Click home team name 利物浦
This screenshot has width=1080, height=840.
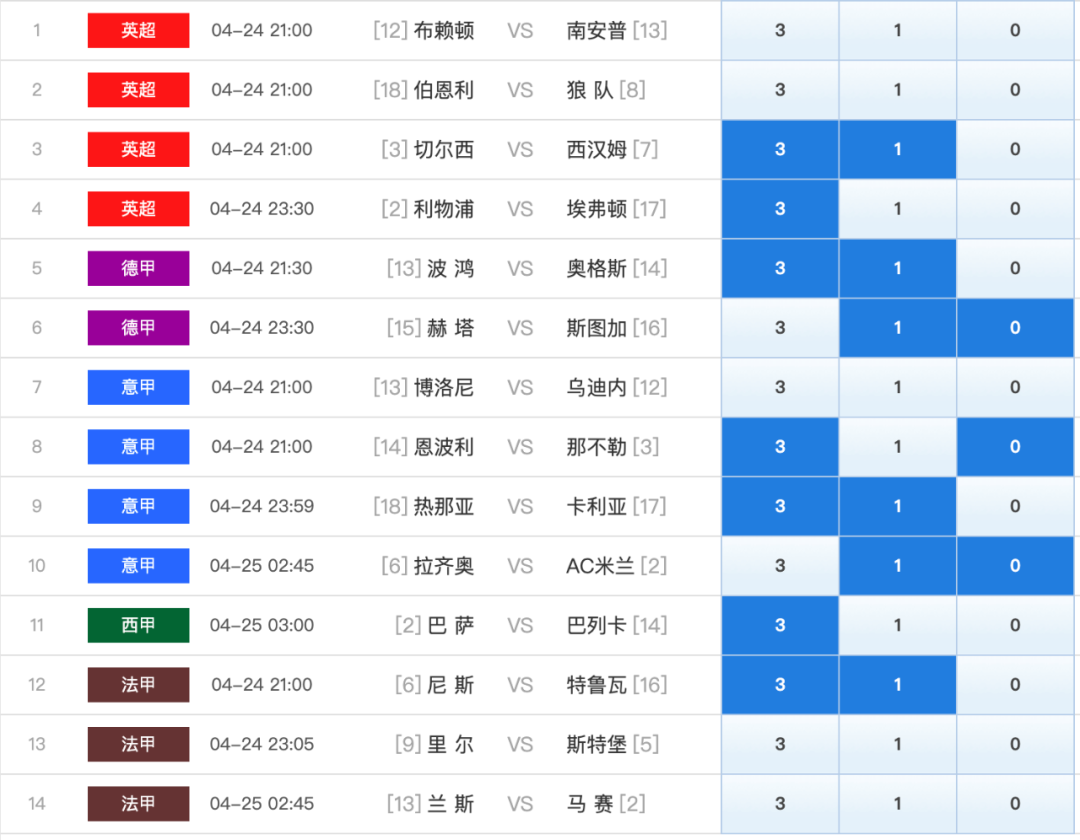click(x=444, y=209)
